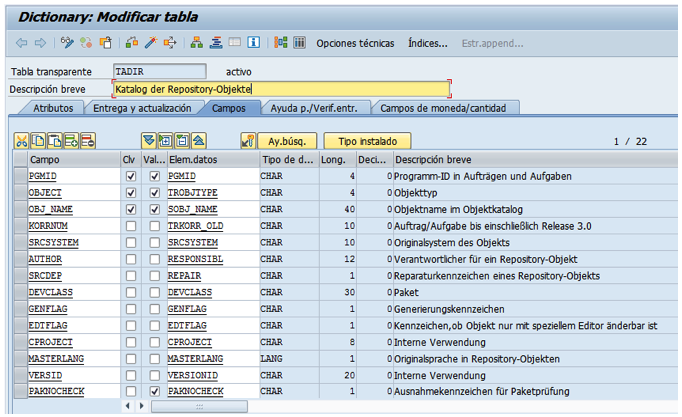This screenshot has height=417, width=682.
Task: Open the Other Object icon
Action: point(106,43)
